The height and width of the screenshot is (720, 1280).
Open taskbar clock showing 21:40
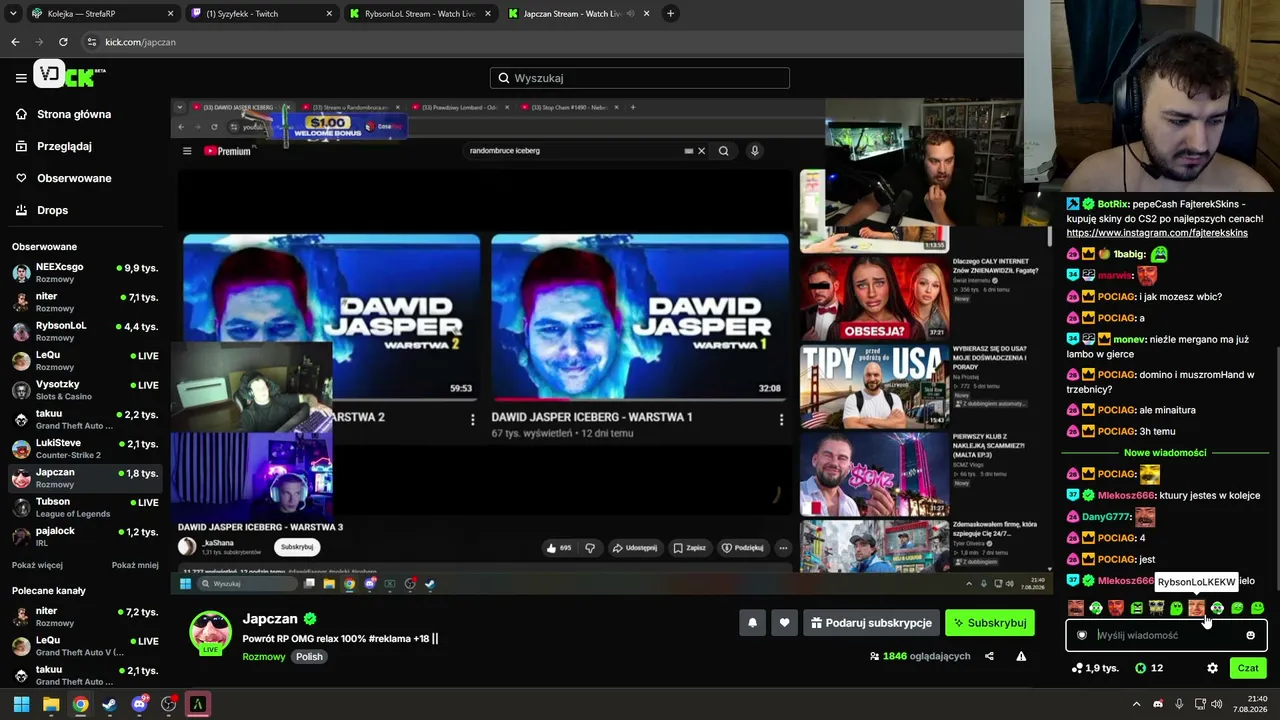(1250, 704)
